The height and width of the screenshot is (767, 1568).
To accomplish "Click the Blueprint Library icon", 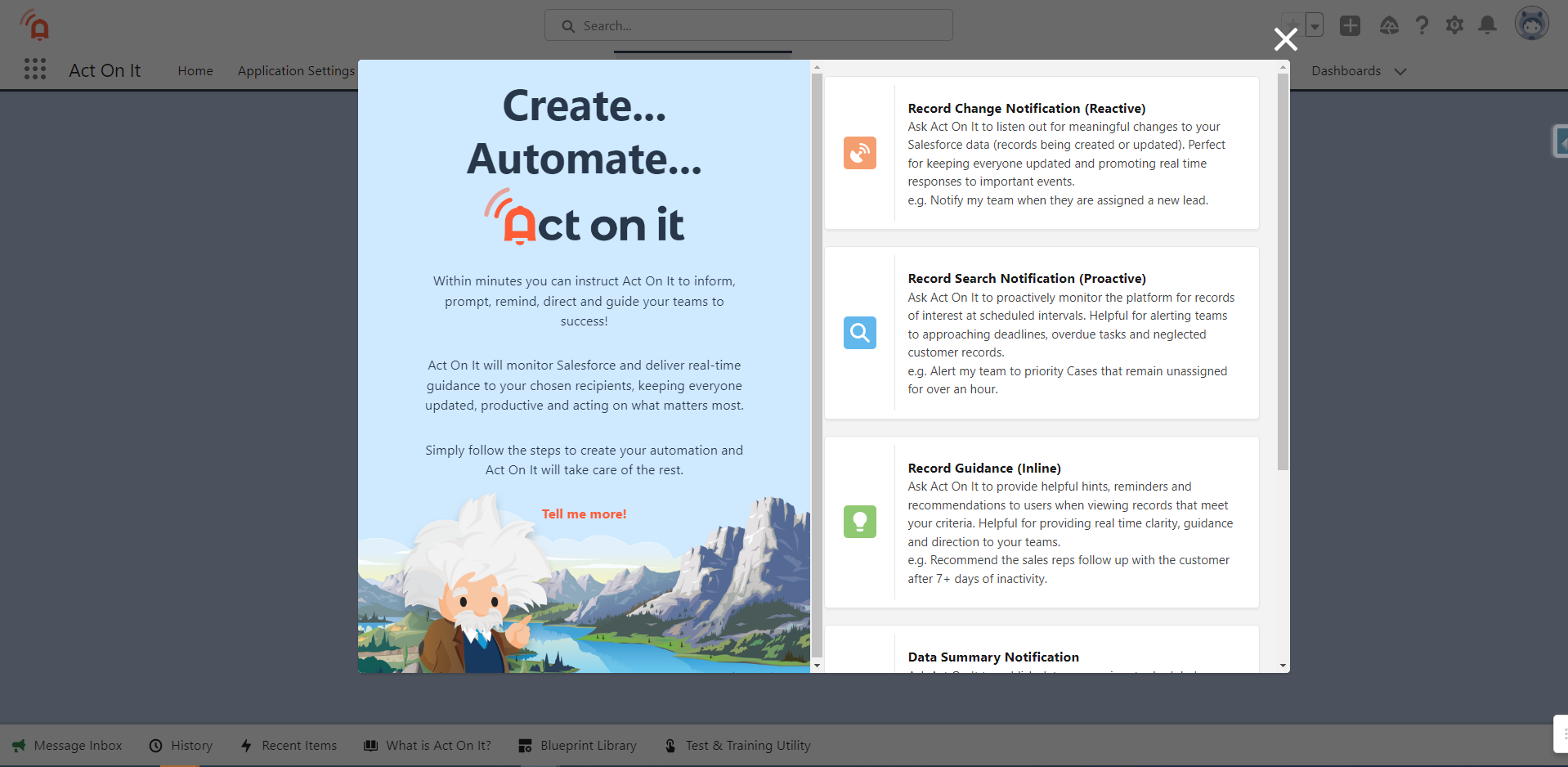I will tap(525, 746).
